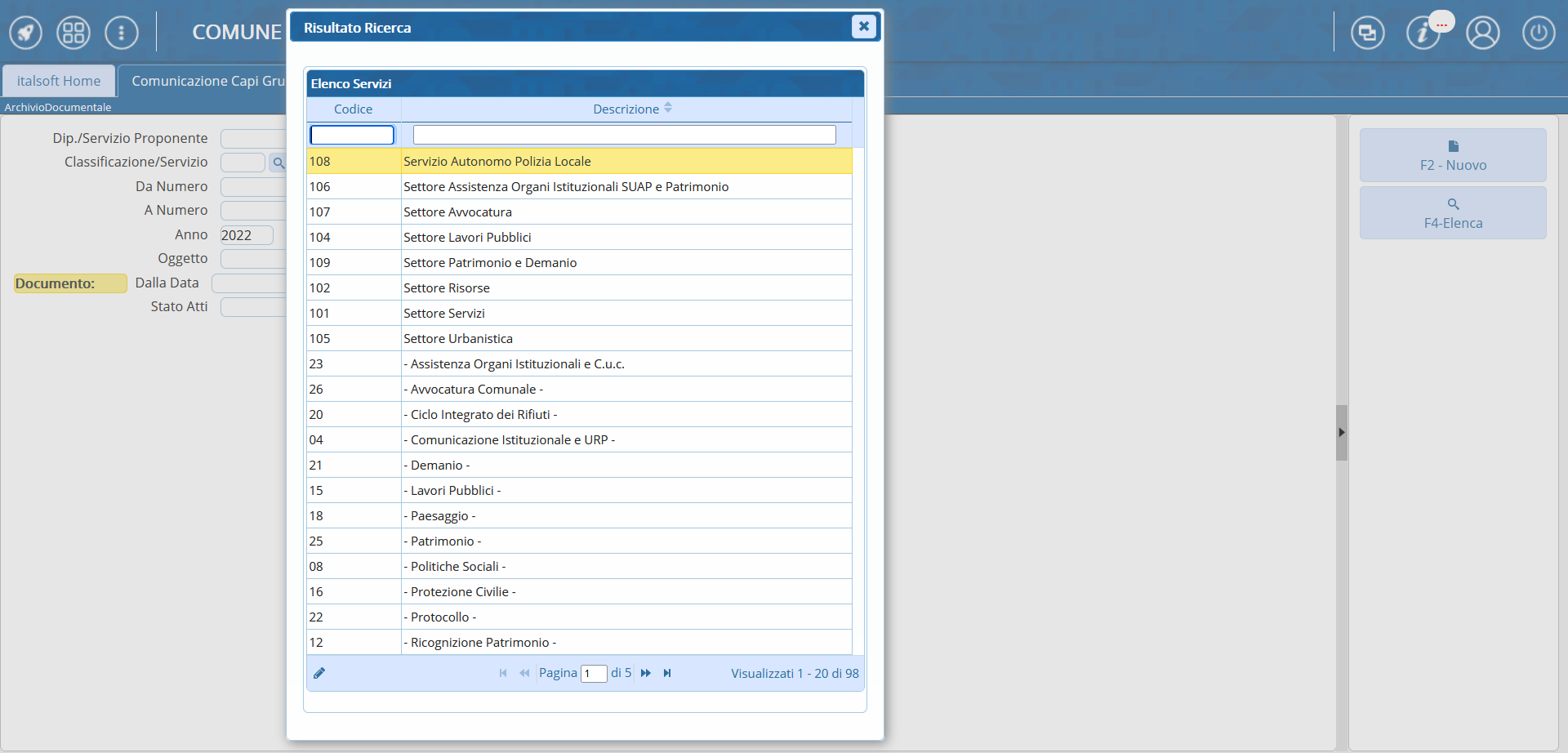Screen dimensions: 1568x753
Task: Open the windows switcher icon in header
Action: tap(1367, 33)
